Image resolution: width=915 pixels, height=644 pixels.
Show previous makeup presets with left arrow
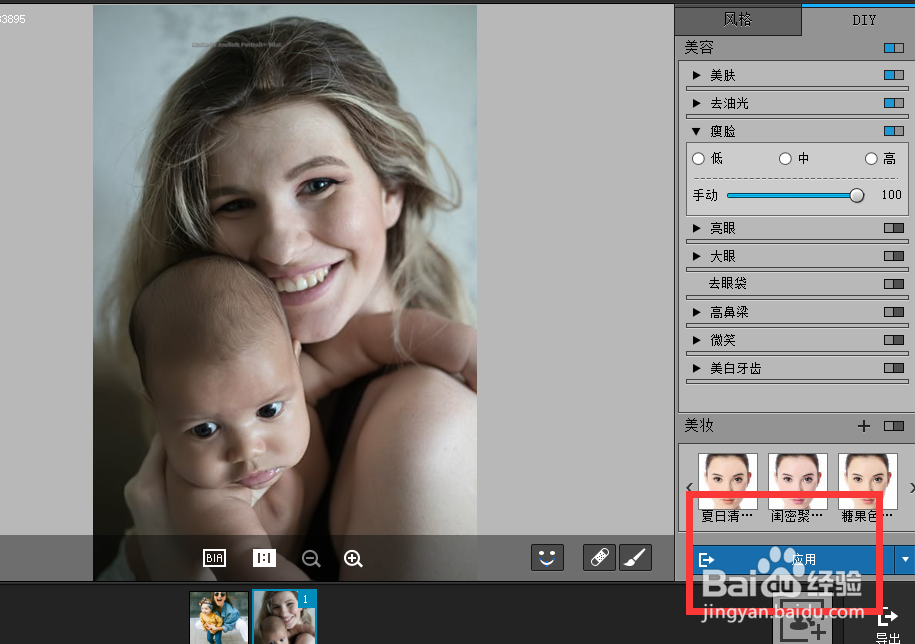tap(689, 487)
